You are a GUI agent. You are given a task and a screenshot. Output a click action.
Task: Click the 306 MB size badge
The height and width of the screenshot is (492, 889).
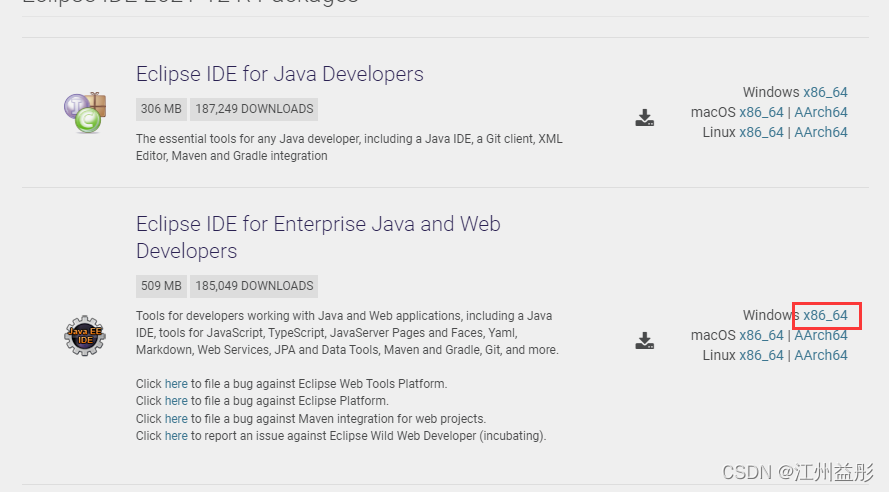pyautogui.click(x=161, y=109)
